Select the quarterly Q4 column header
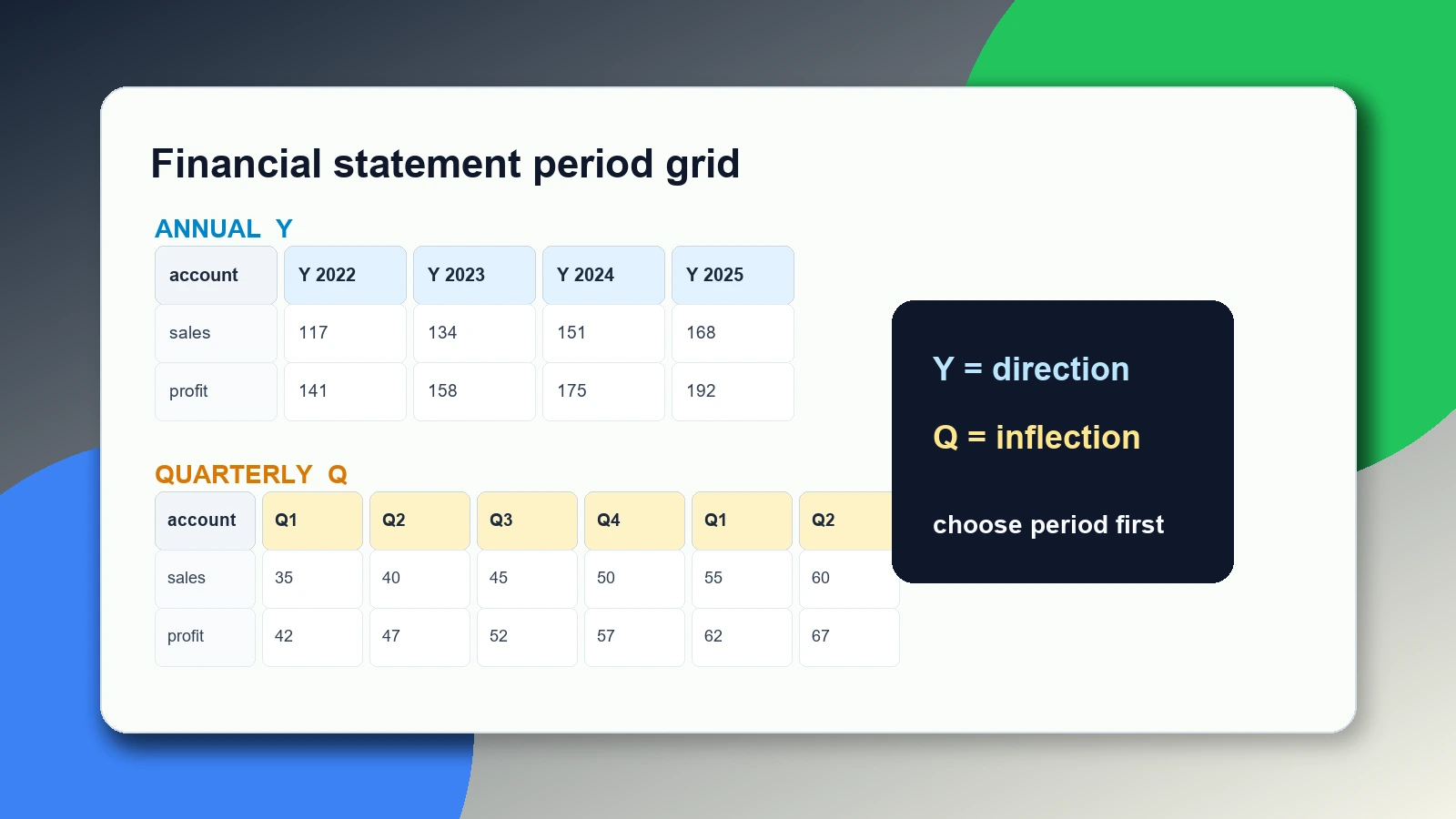 [x=634, y=521]
